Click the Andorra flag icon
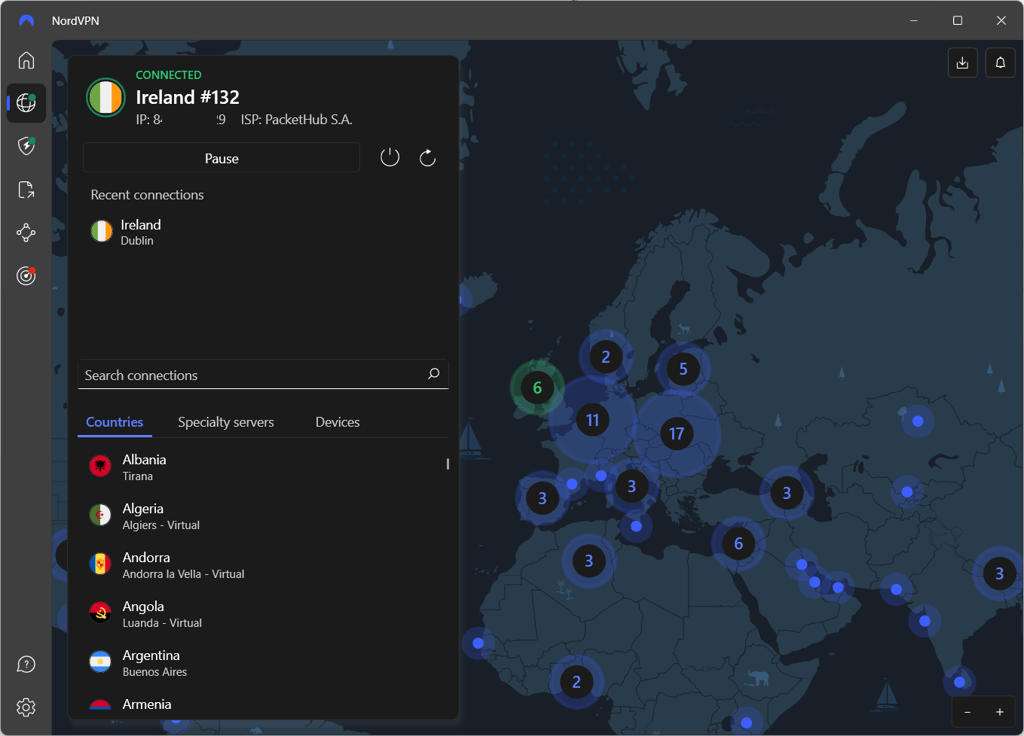The image size is (1024, 736). [x=100, y=564]
